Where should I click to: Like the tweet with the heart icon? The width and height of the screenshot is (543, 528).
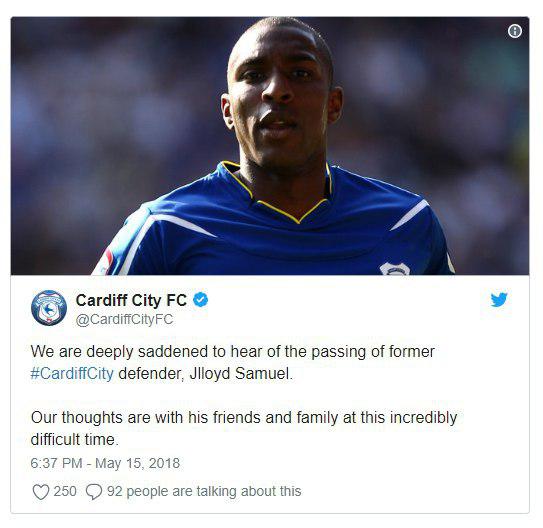pyautogui.click(x=41, y=492)
